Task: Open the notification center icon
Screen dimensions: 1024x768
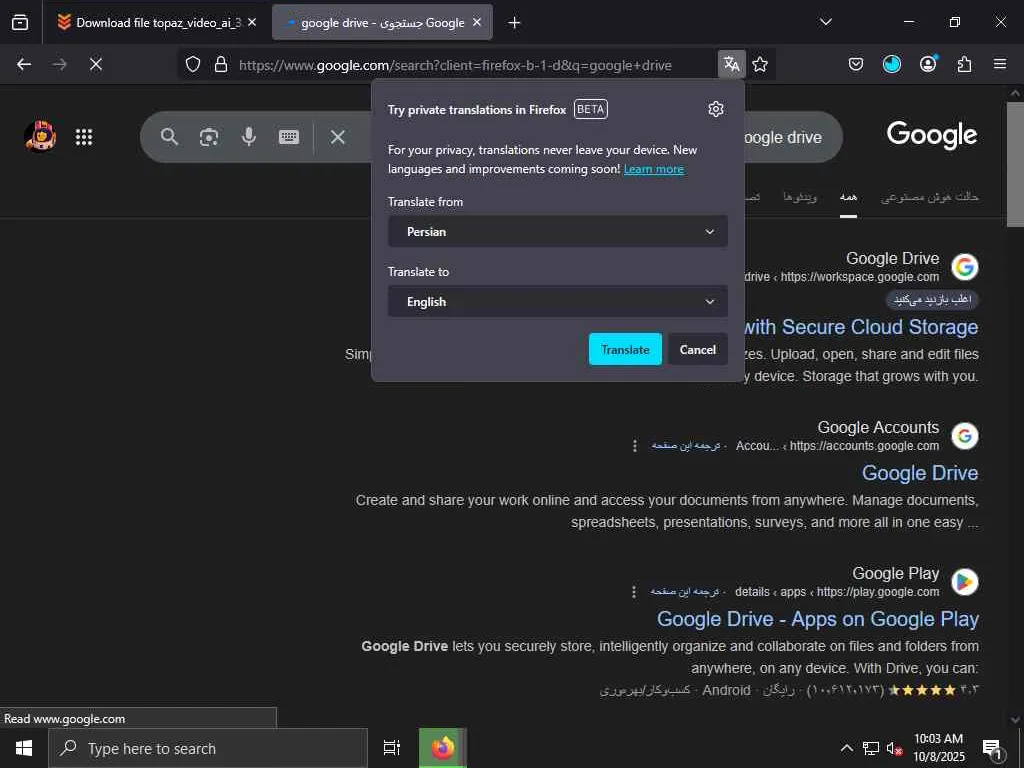Action: [x=993, y=749]
